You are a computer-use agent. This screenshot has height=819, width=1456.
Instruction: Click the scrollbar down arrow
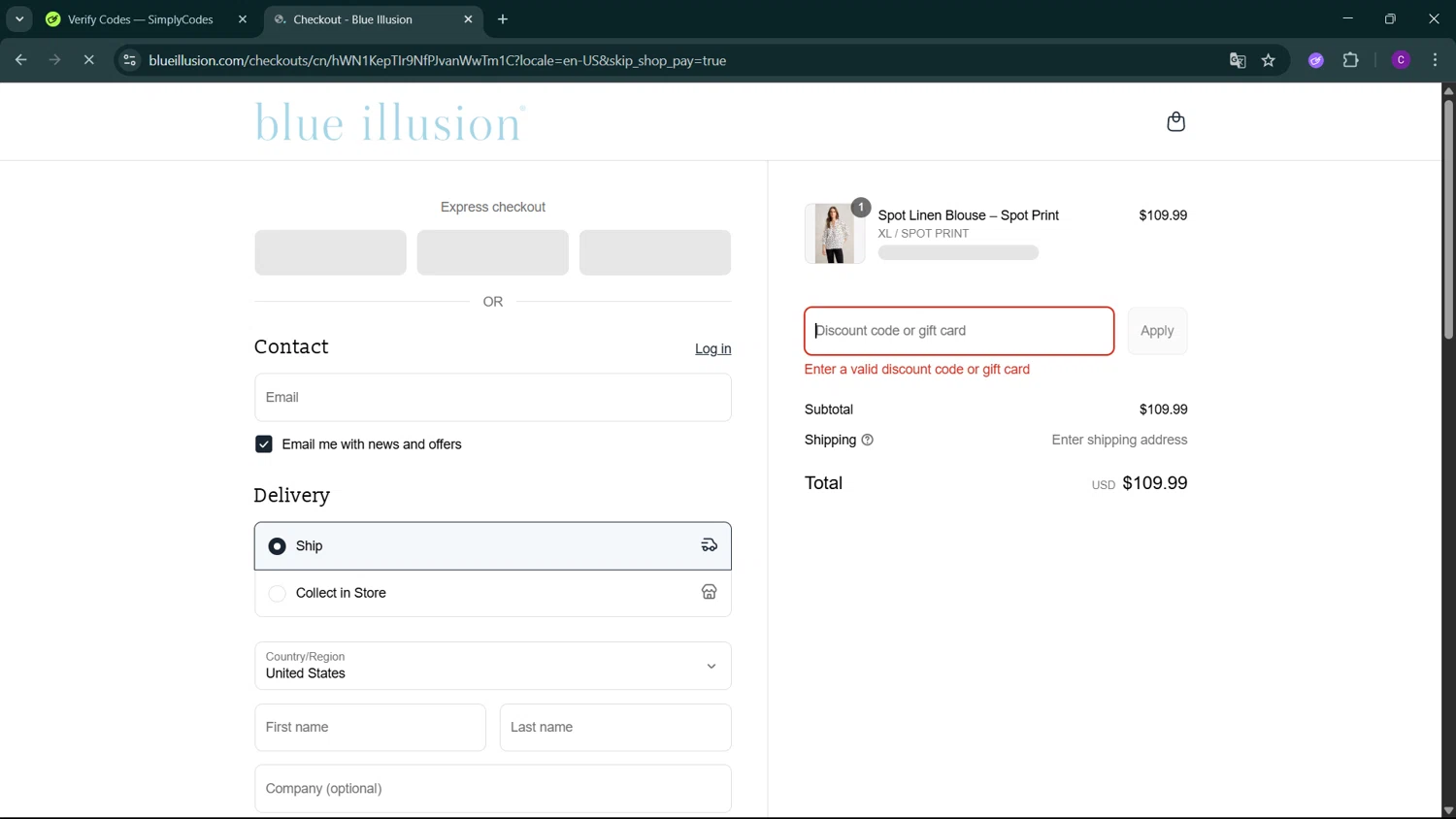[1448, 810]
